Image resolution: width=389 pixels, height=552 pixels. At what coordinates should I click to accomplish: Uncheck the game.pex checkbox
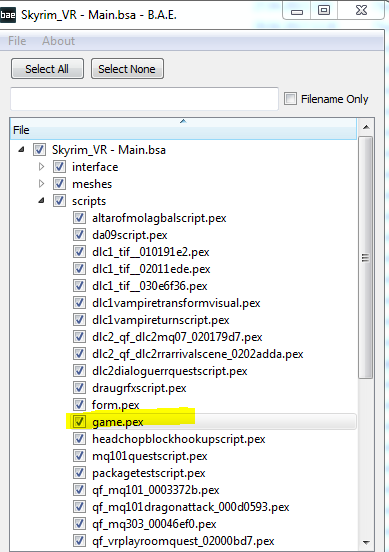coord(79,422)
